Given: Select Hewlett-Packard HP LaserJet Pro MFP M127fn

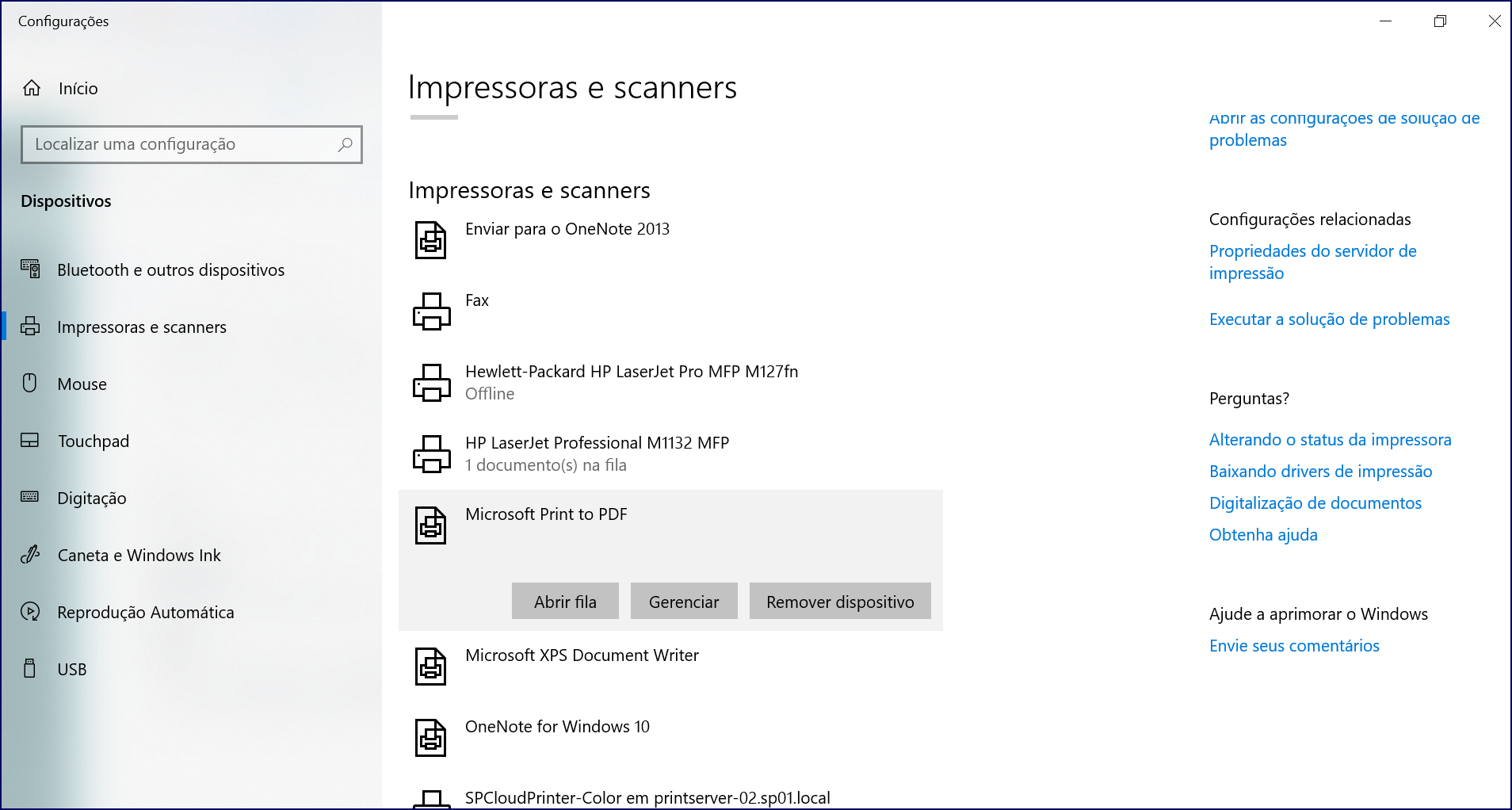Looking at the screenshot, I should coord(632,372).
